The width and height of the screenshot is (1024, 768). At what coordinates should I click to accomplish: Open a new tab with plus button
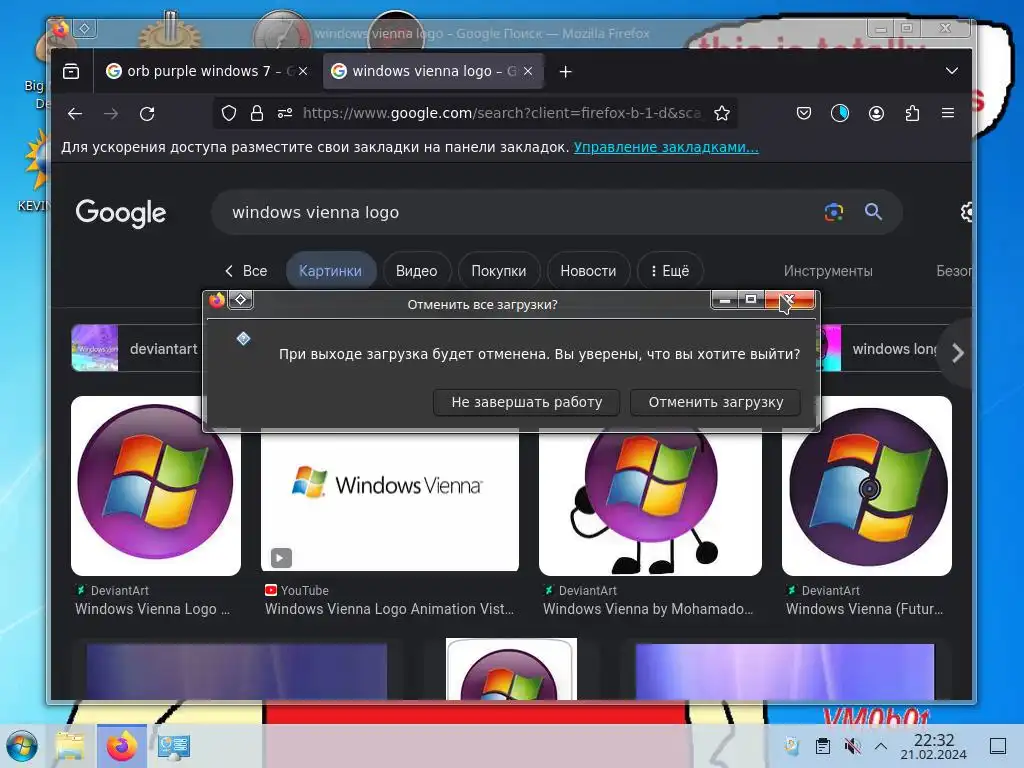(566, 72)
